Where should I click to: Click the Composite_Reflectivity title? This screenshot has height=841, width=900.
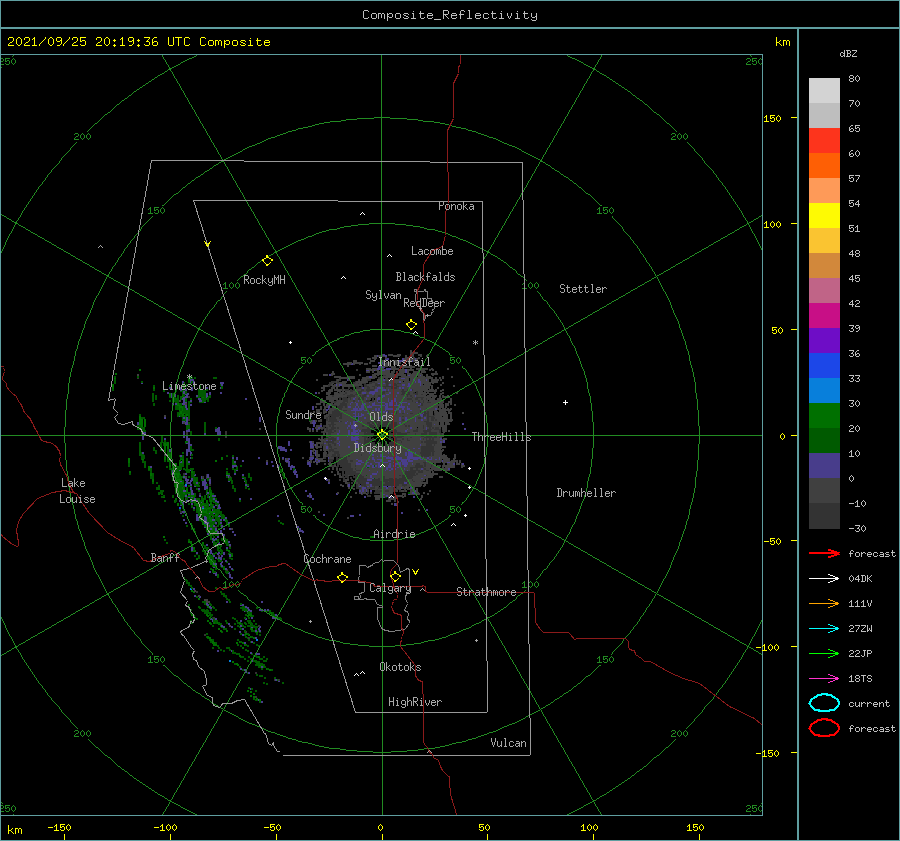click(450, 15)
